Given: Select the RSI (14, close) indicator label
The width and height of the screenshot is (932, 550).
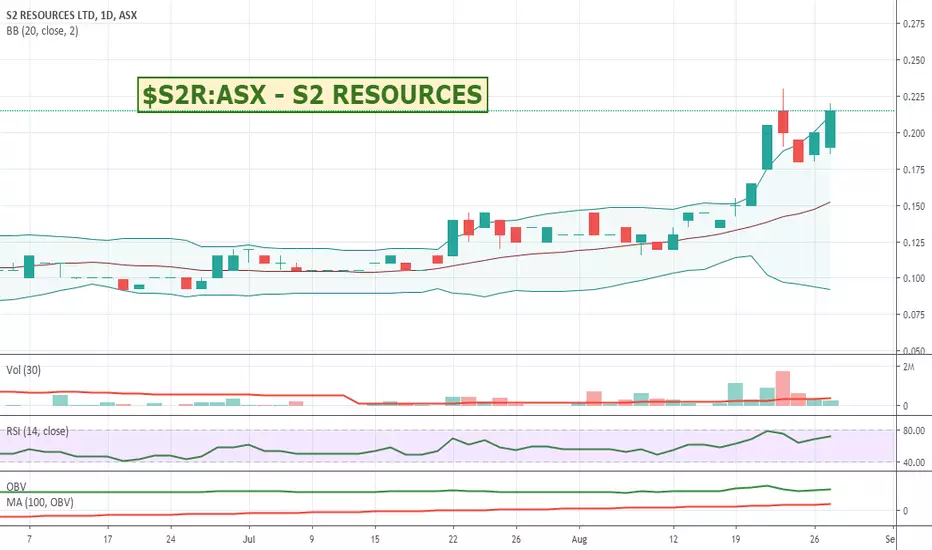Looking at the screenshot, I should point(37,431).
